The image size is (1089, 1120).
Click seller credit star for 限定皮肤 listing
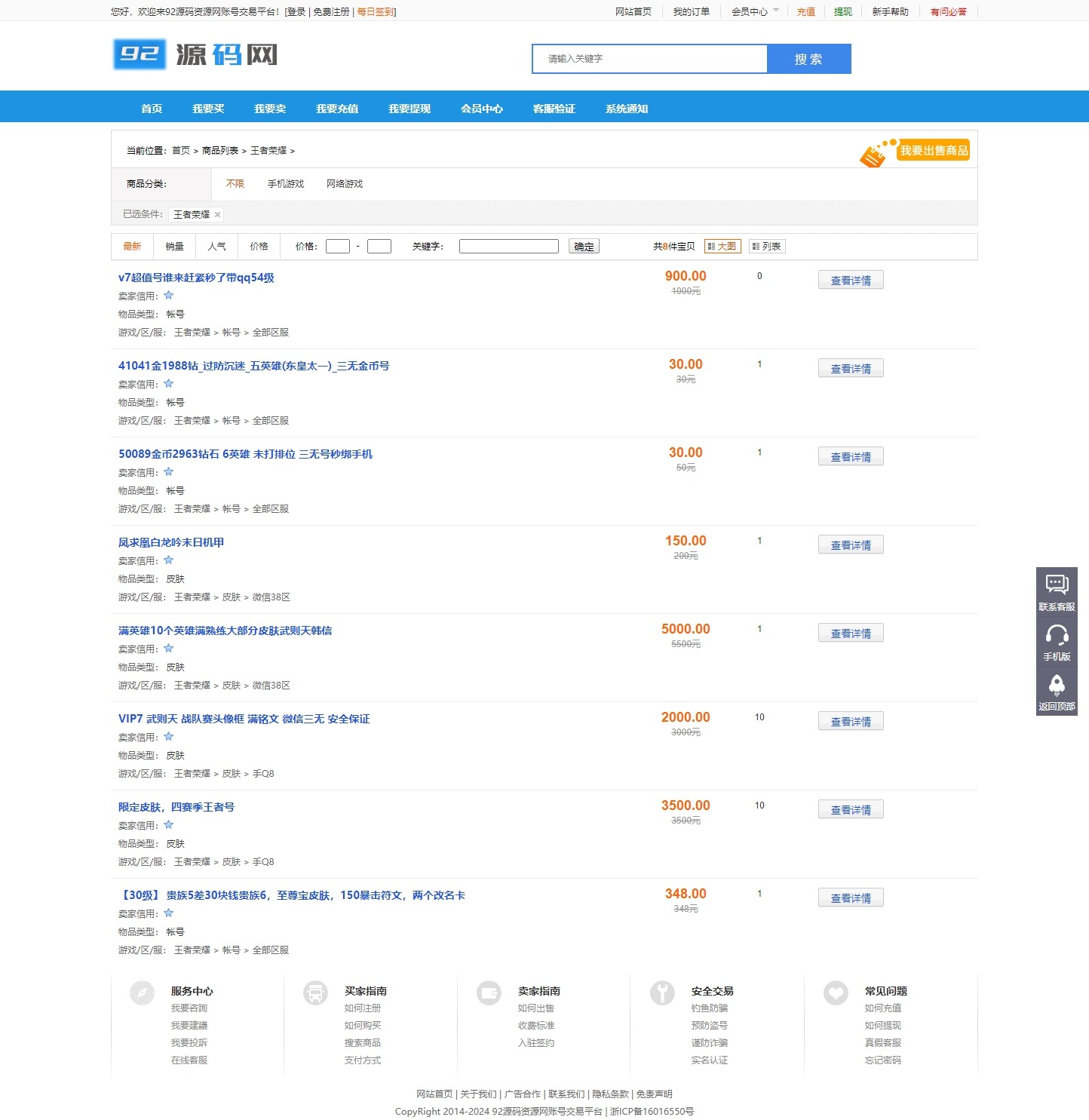168,825
